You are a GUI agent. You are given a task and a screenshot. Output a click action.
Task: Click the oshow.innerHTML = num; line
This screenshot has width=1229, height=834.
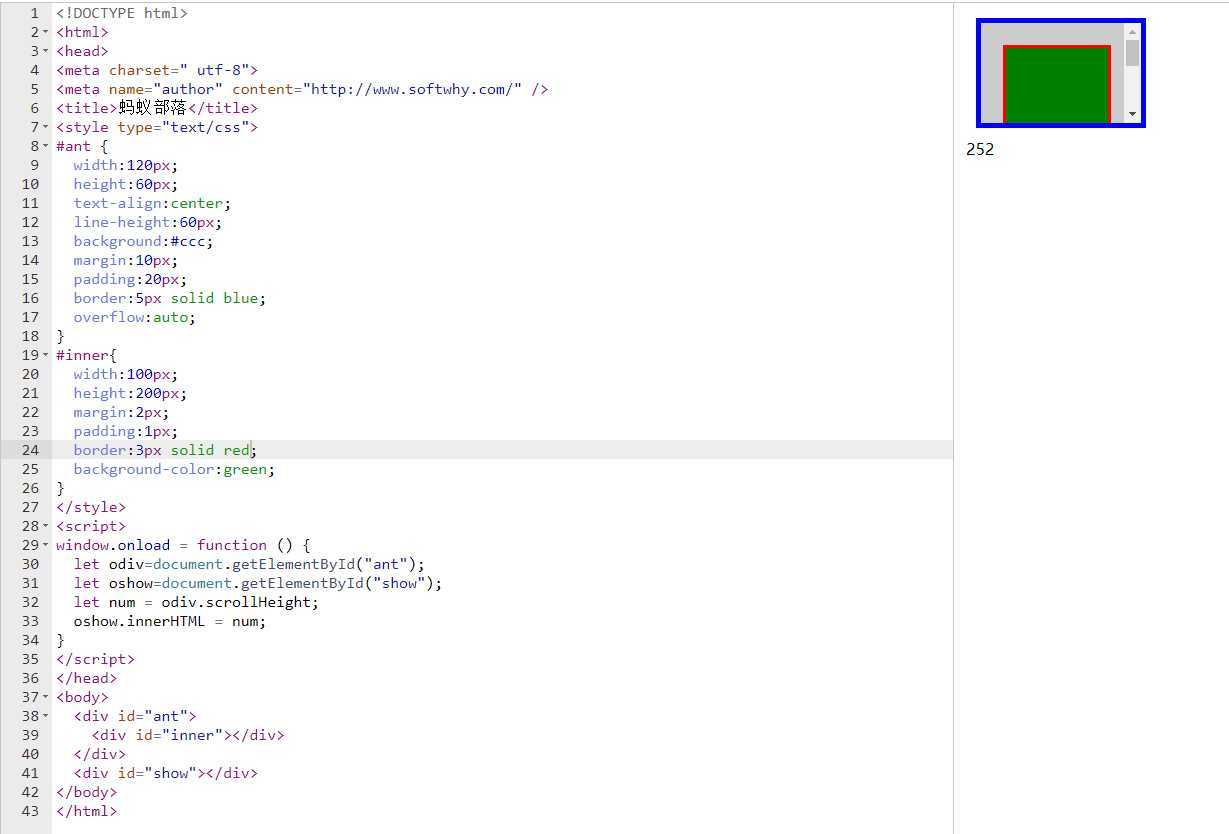click(170, 621)
